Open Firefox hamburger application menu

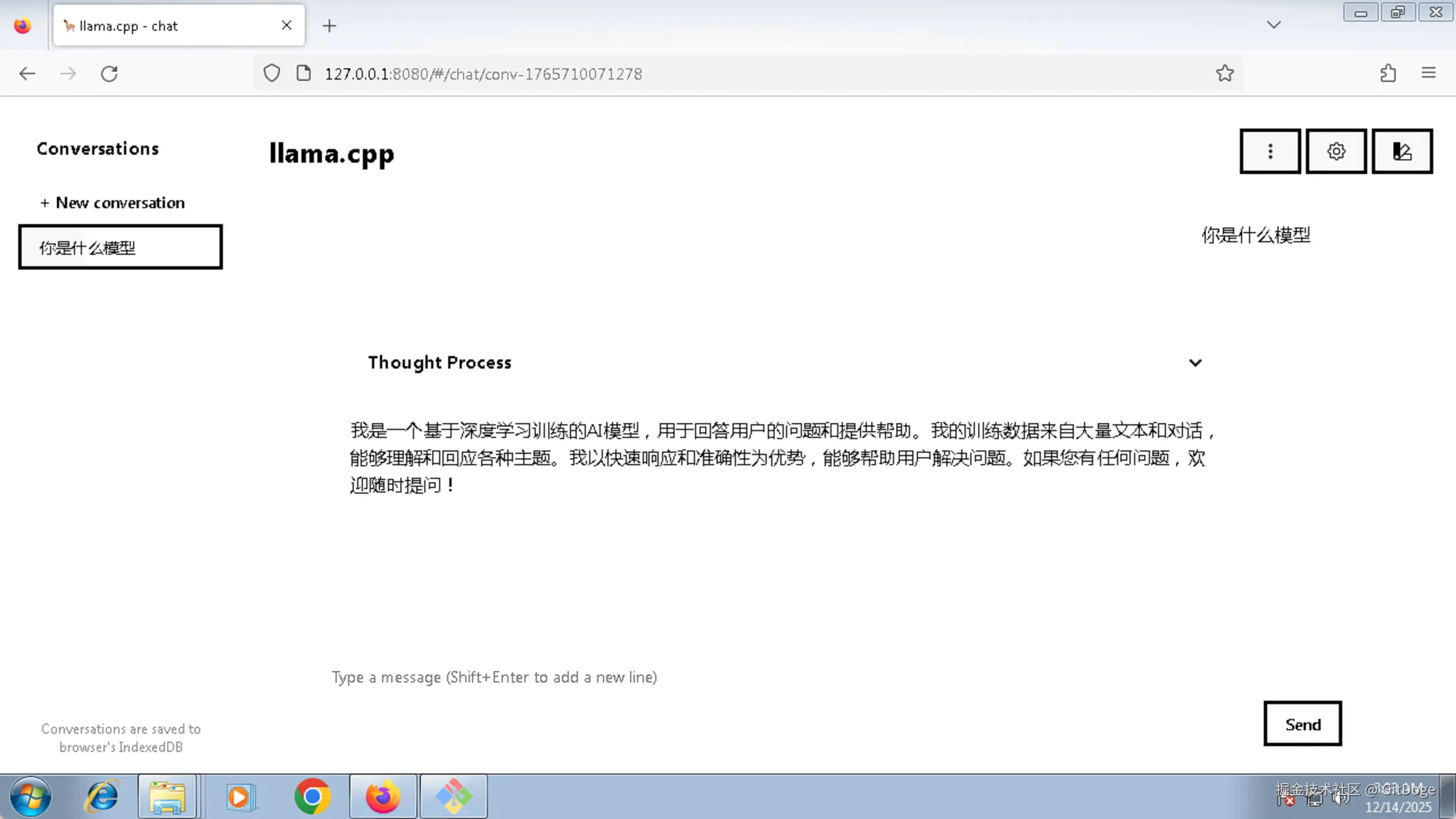click(x=1428, y=73)
